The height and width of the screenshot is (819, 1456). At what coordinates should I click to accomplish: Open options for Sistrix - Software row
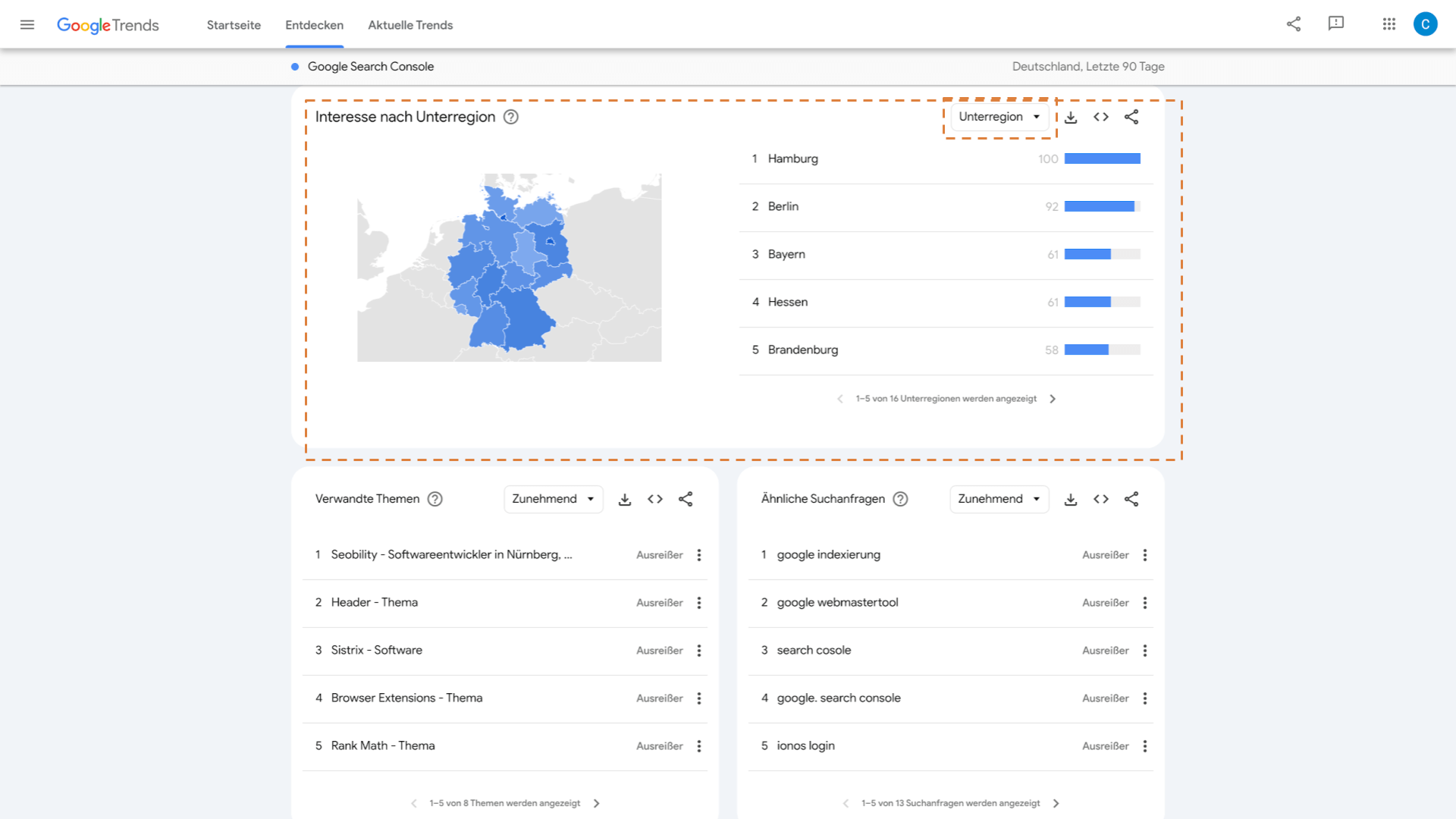pyautogui.click(x=699, y=651)
